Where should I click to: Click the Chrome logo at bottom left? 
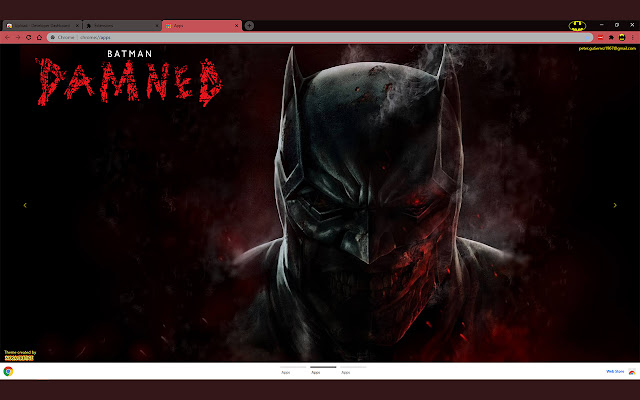coord(8,371)
